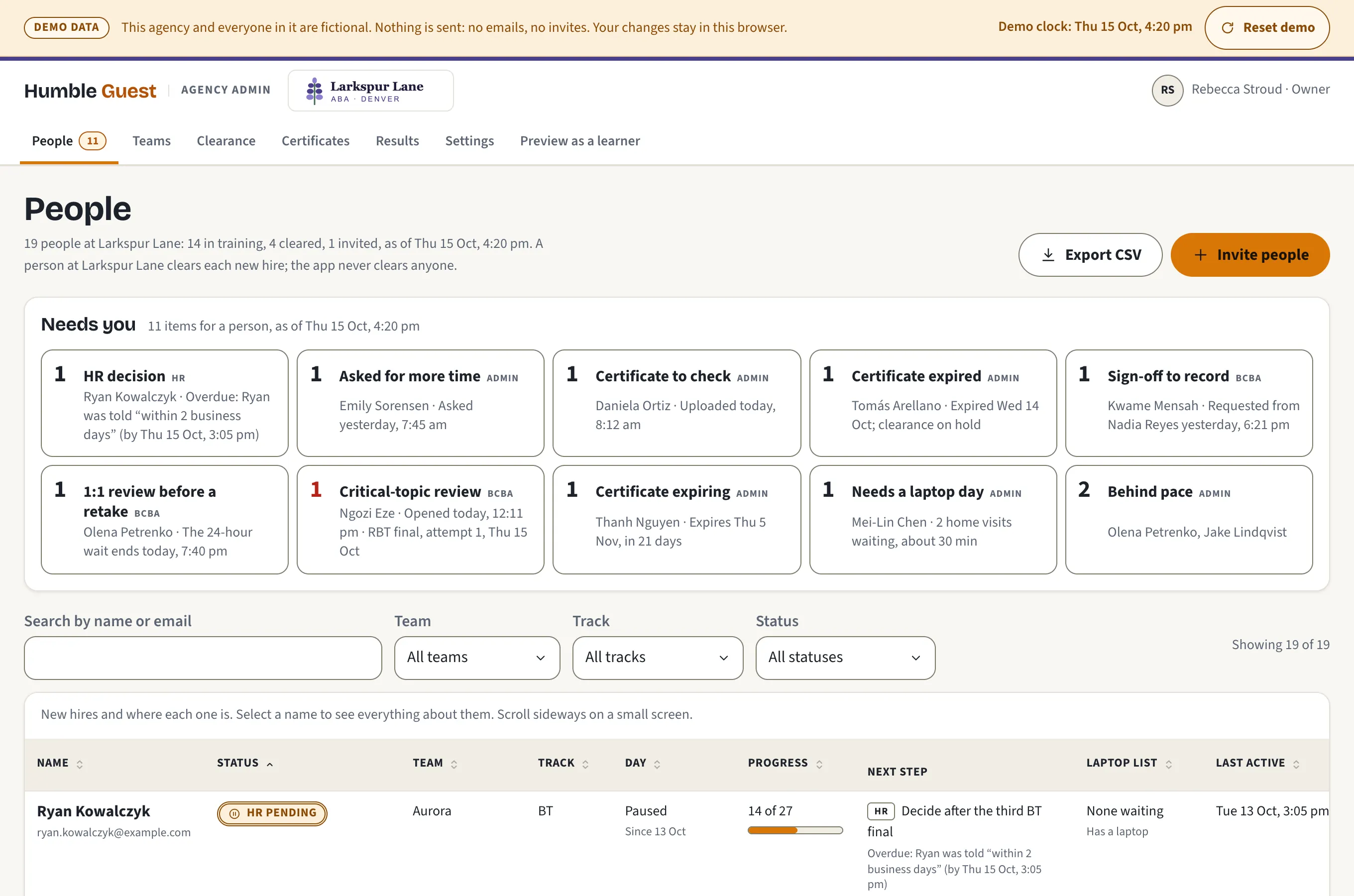
Task: Click "Rebecca Stroud · Owner" user name
Action: tap(1260, 90)
